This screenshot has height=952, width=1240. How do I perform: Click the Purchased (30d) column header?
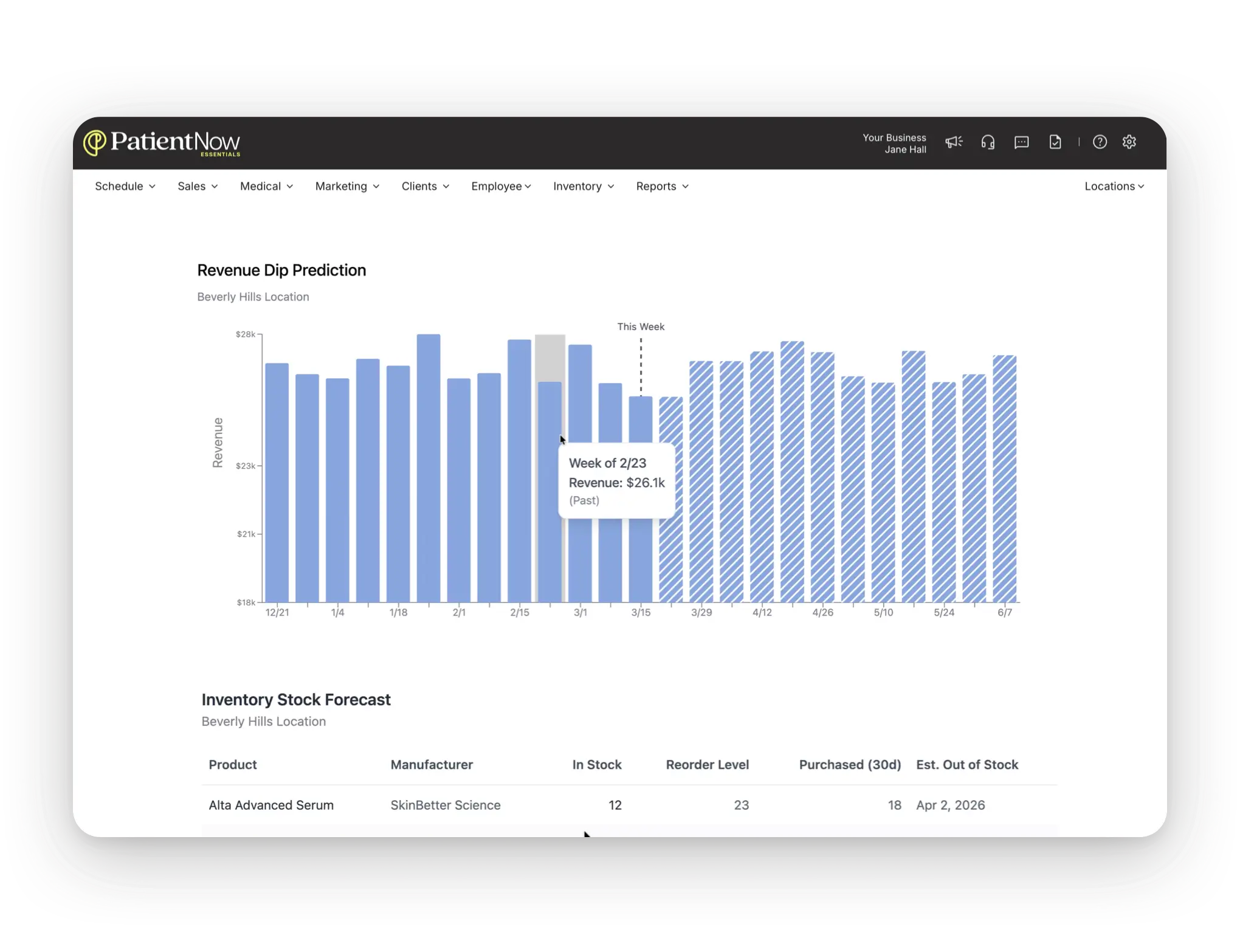click(x=850, y=765)
